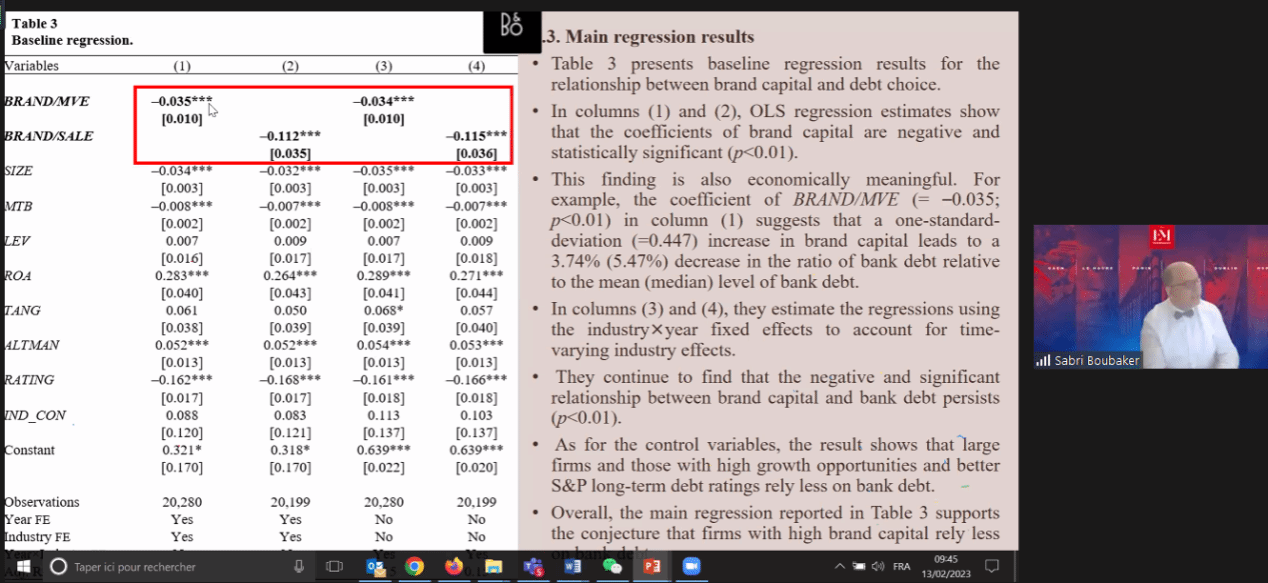This screenshot has width=1268, height=583.
Task: Open the Zoom app from taskbar
Action: point(691,567)
